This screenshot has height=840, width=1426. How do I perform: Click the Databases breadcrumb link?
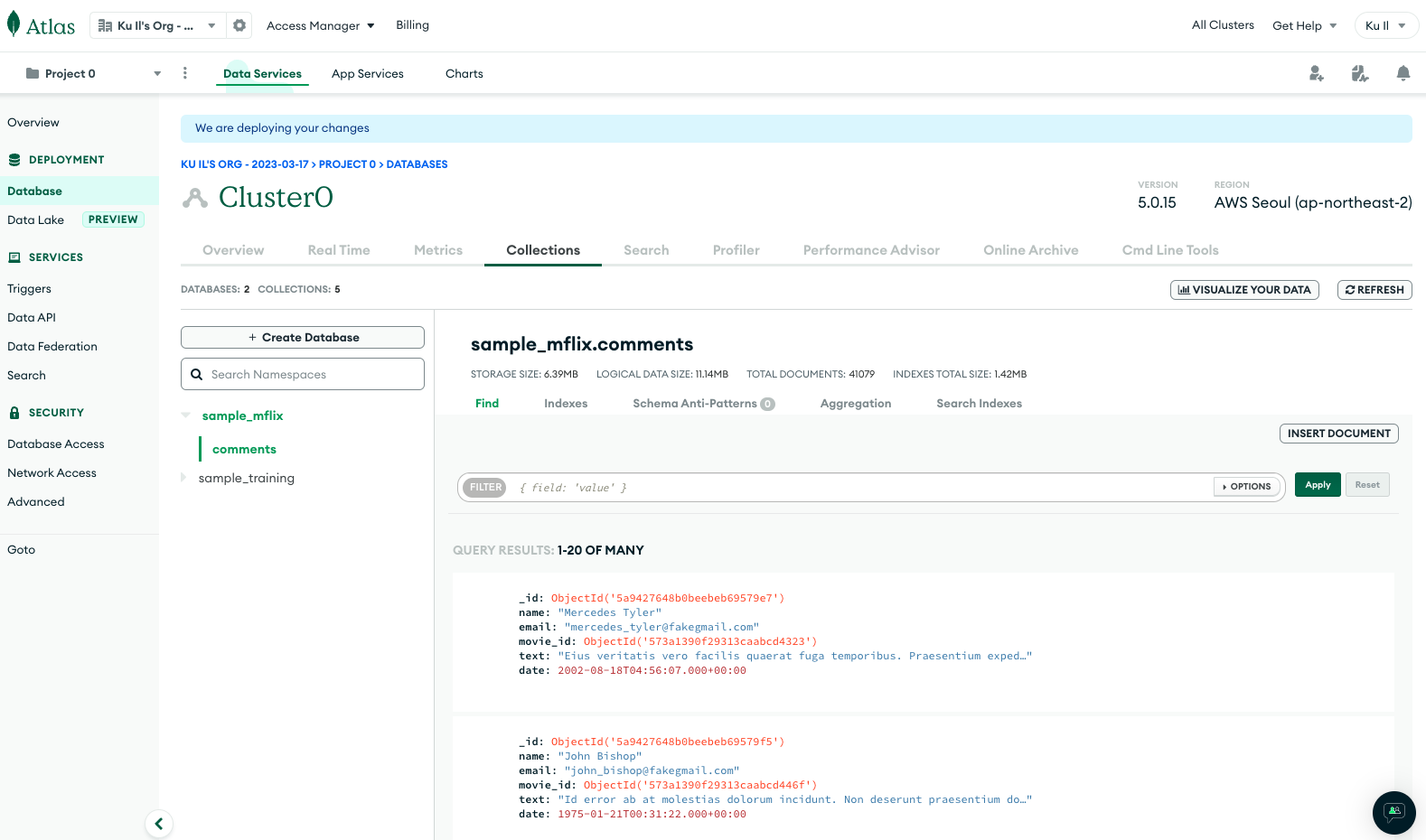pyautogui.click(x=417, y=164)
